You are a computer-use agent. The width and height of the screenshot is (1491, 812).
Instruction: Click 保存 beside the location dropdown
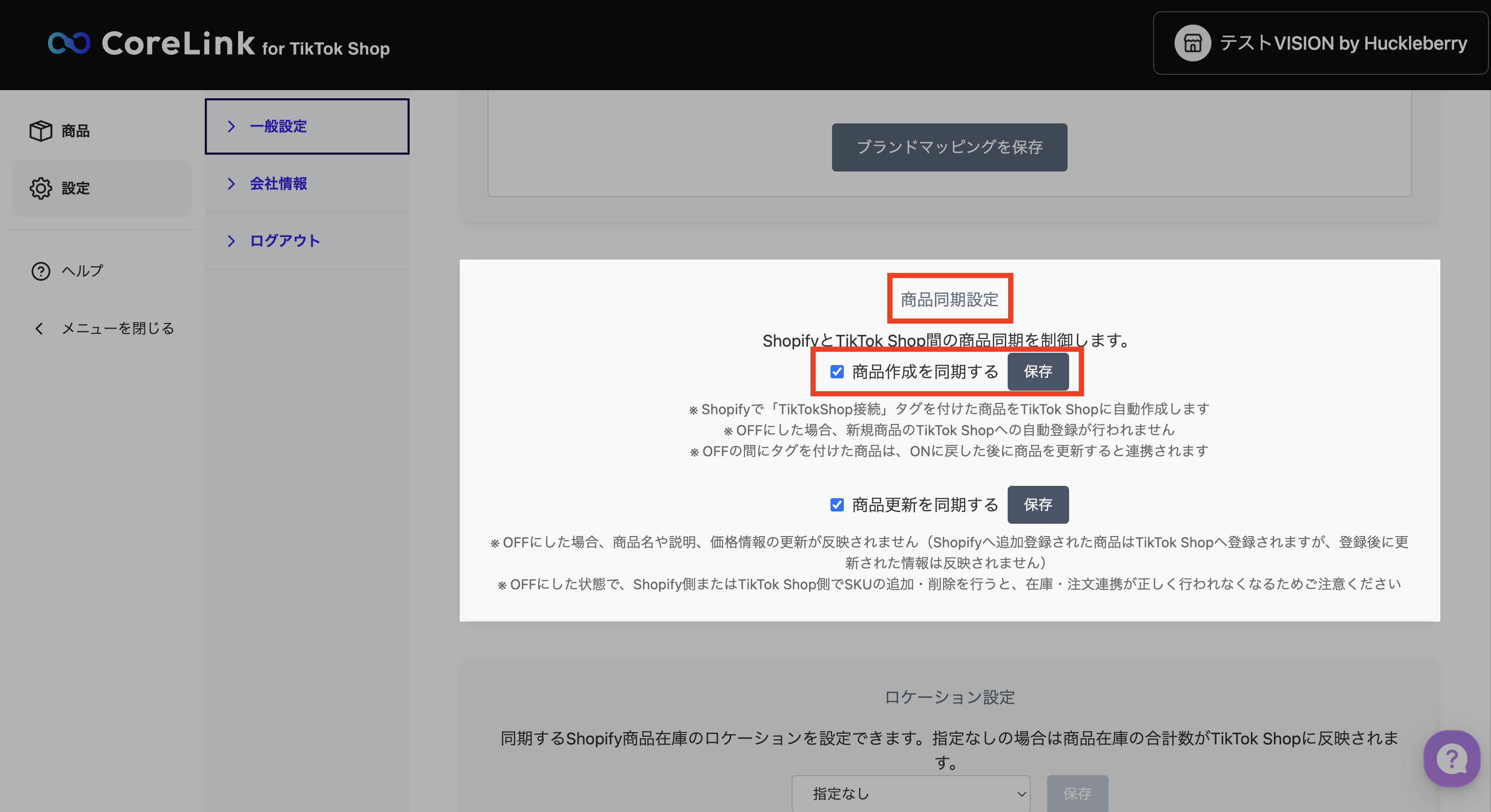coord(1077,794)
